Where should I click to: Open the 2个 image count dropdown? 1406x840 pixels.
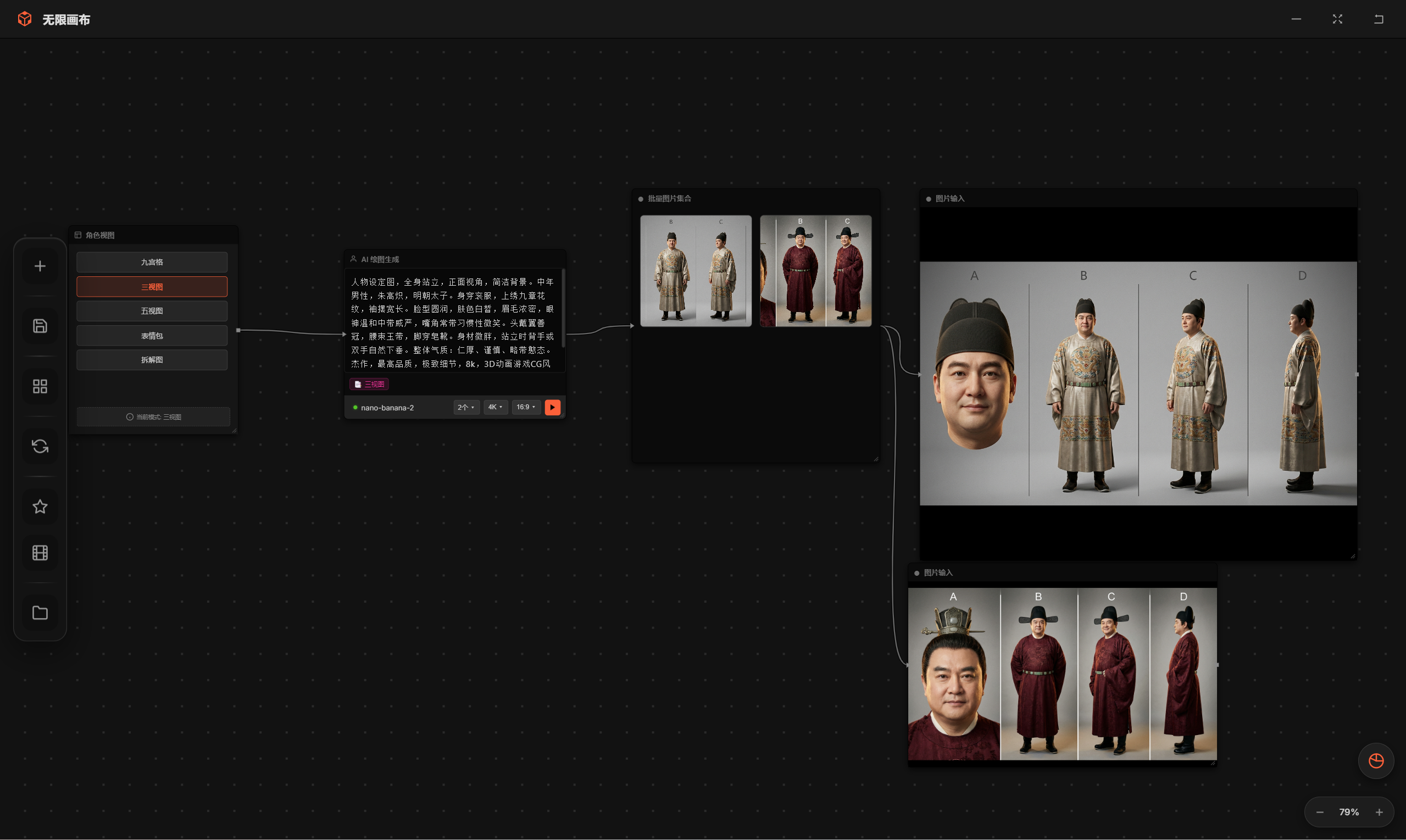[466, 407]
